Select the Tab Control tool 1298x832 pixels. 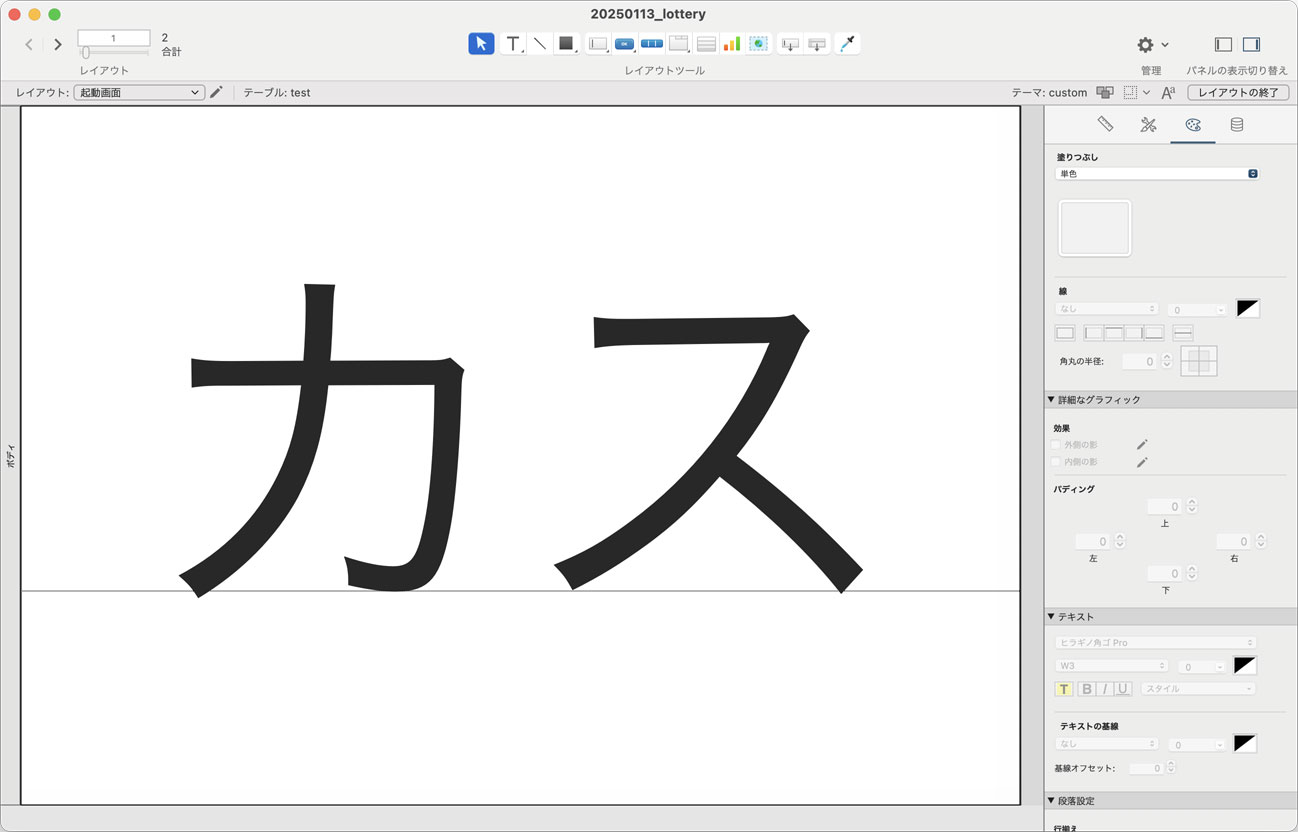click(x=679, y=44)
